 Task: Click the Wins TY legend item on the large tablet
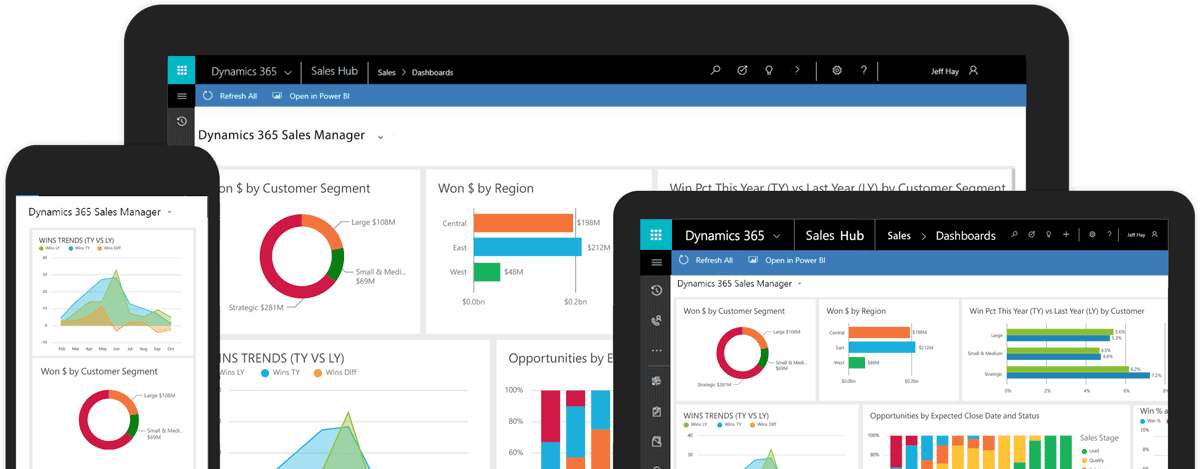[x=279, y=373]
